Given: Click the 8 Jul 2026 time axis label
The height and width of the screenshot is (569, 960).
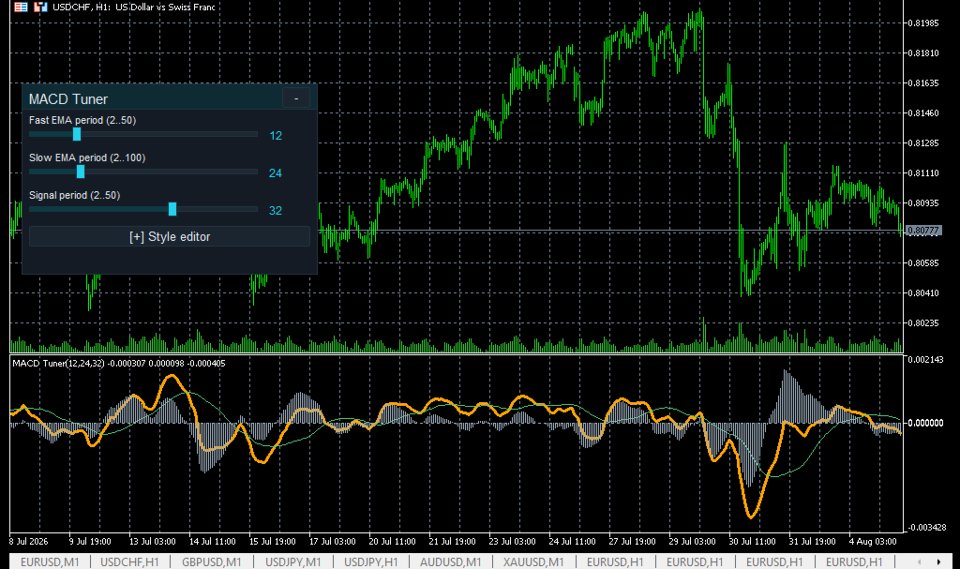Looking at the screenshot, I should coord(29,541).
